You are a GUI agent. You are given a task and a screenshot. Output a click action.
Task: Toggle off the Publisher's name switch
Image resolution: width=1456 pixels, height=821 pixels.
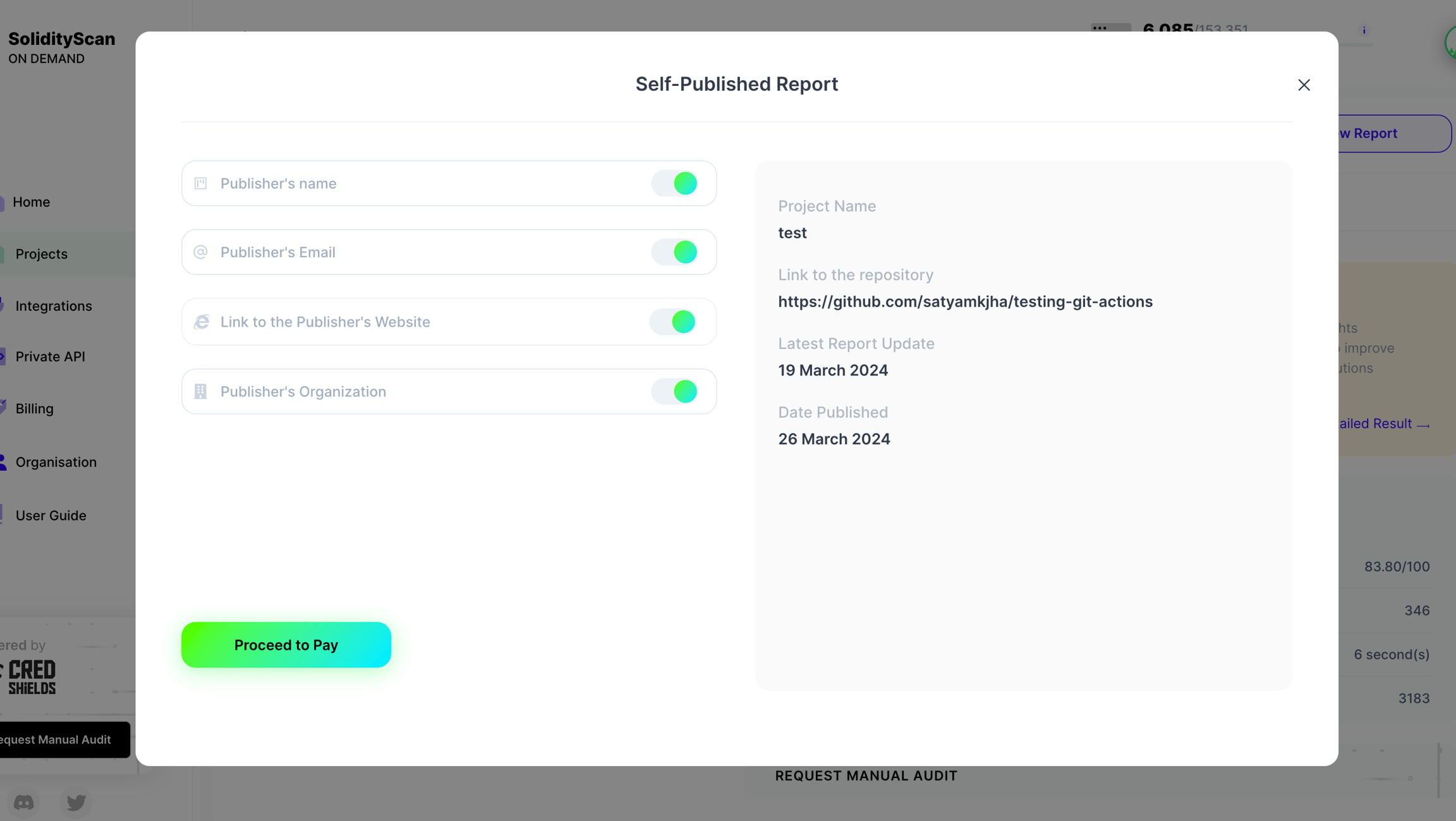point(675,183)
